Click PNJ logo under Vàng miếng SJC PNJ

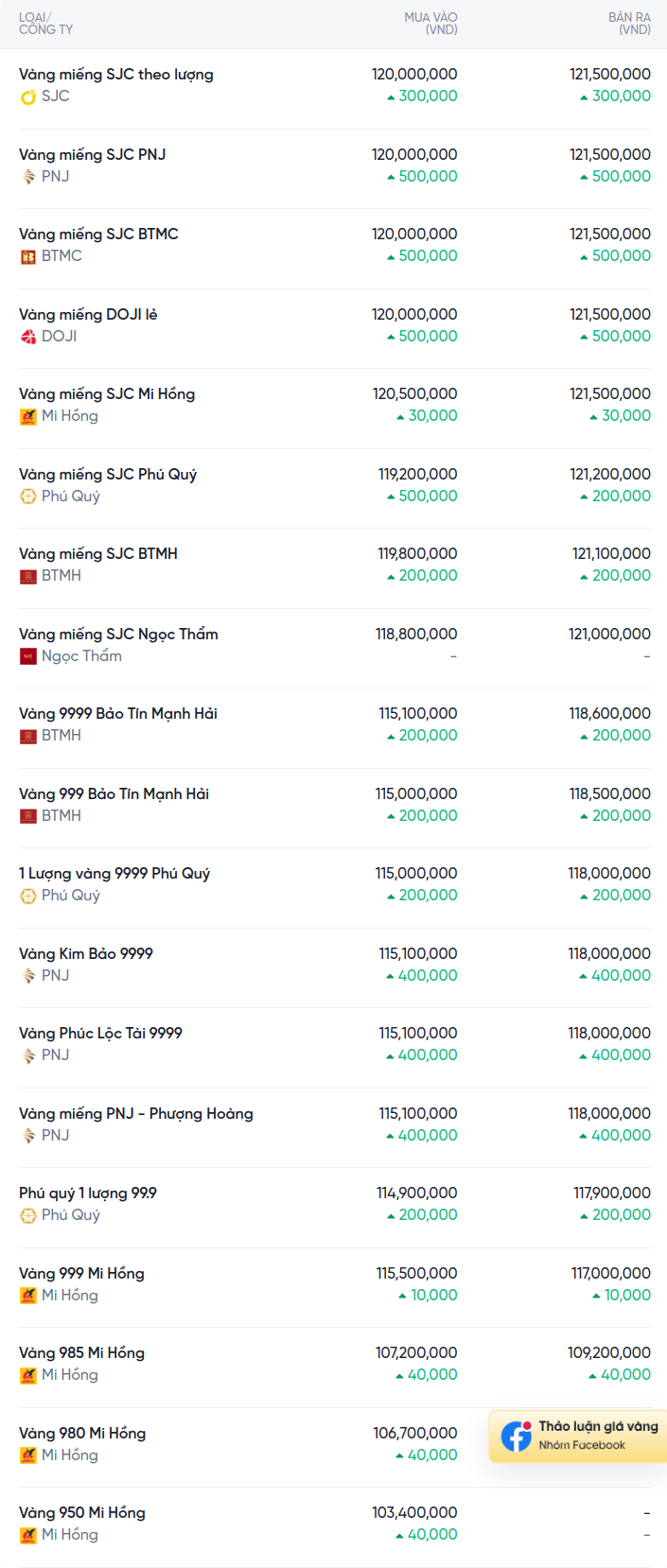(x=28, y=177)
